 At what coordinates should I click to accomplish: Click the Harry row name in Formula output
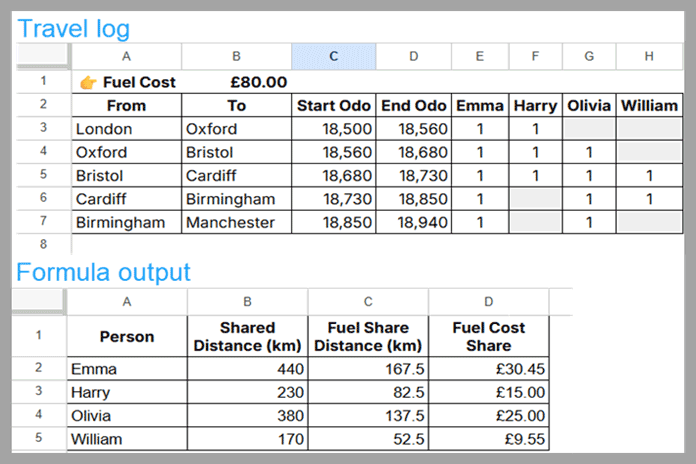pyautogui.click(x=127, y=393)
